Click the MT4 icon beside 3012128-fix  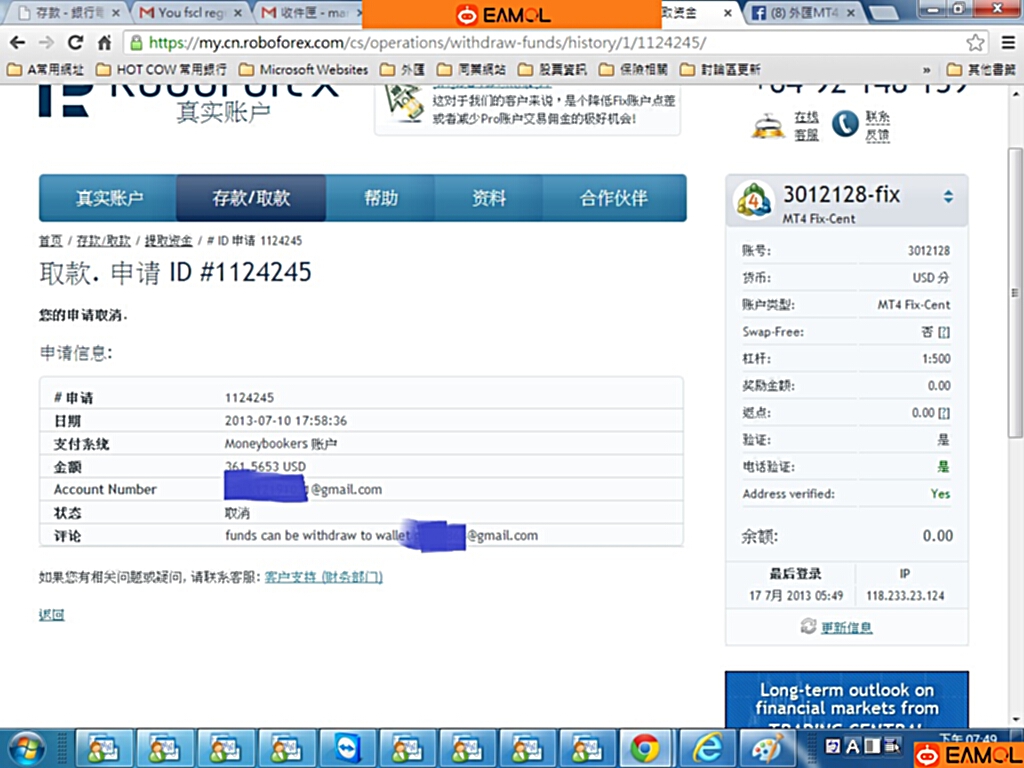pyautogui.click(x=754, y=200)
